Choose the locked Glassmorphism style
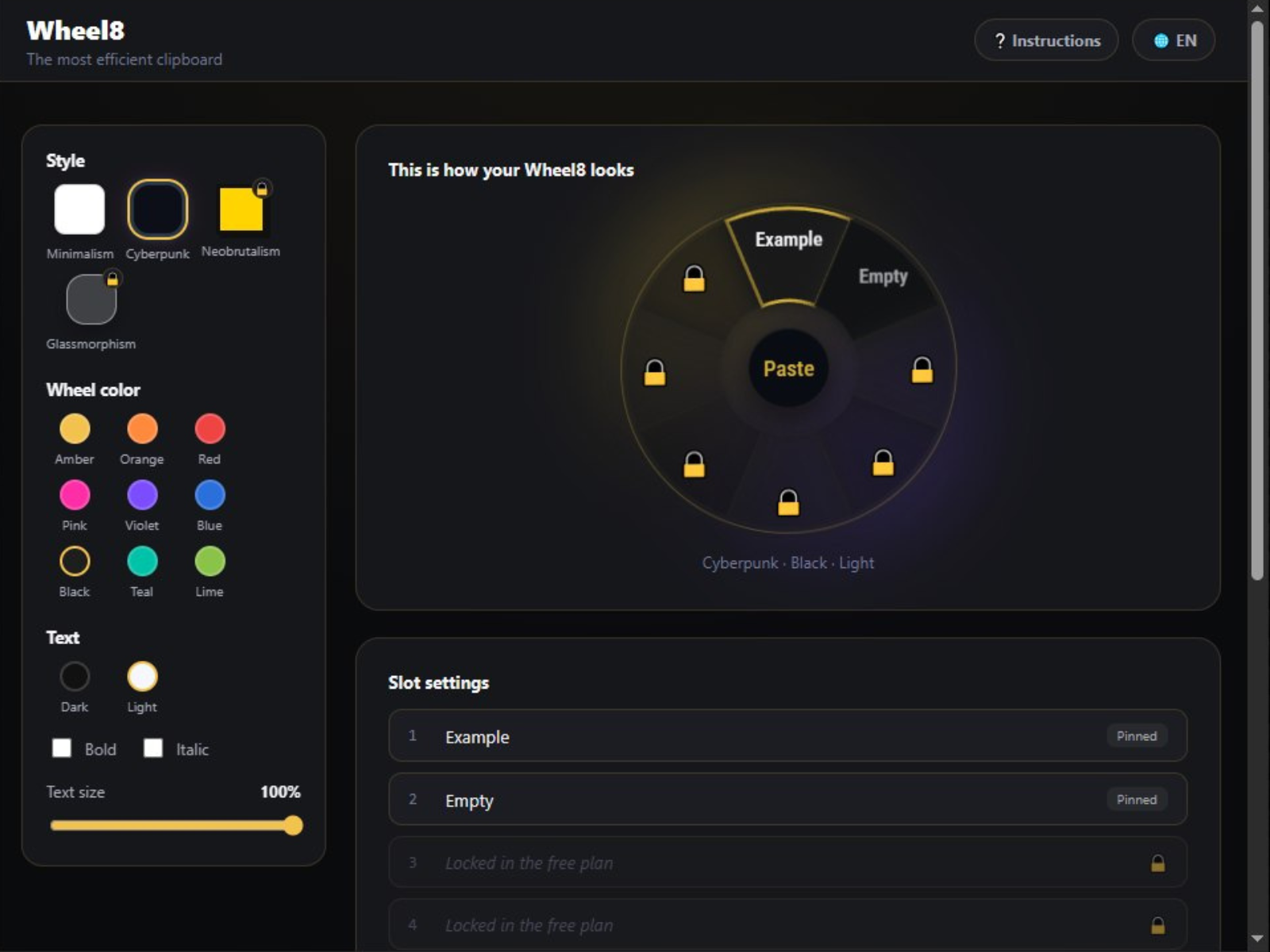Viewport: 1270px width, 952px height. [x=91, y=299]
